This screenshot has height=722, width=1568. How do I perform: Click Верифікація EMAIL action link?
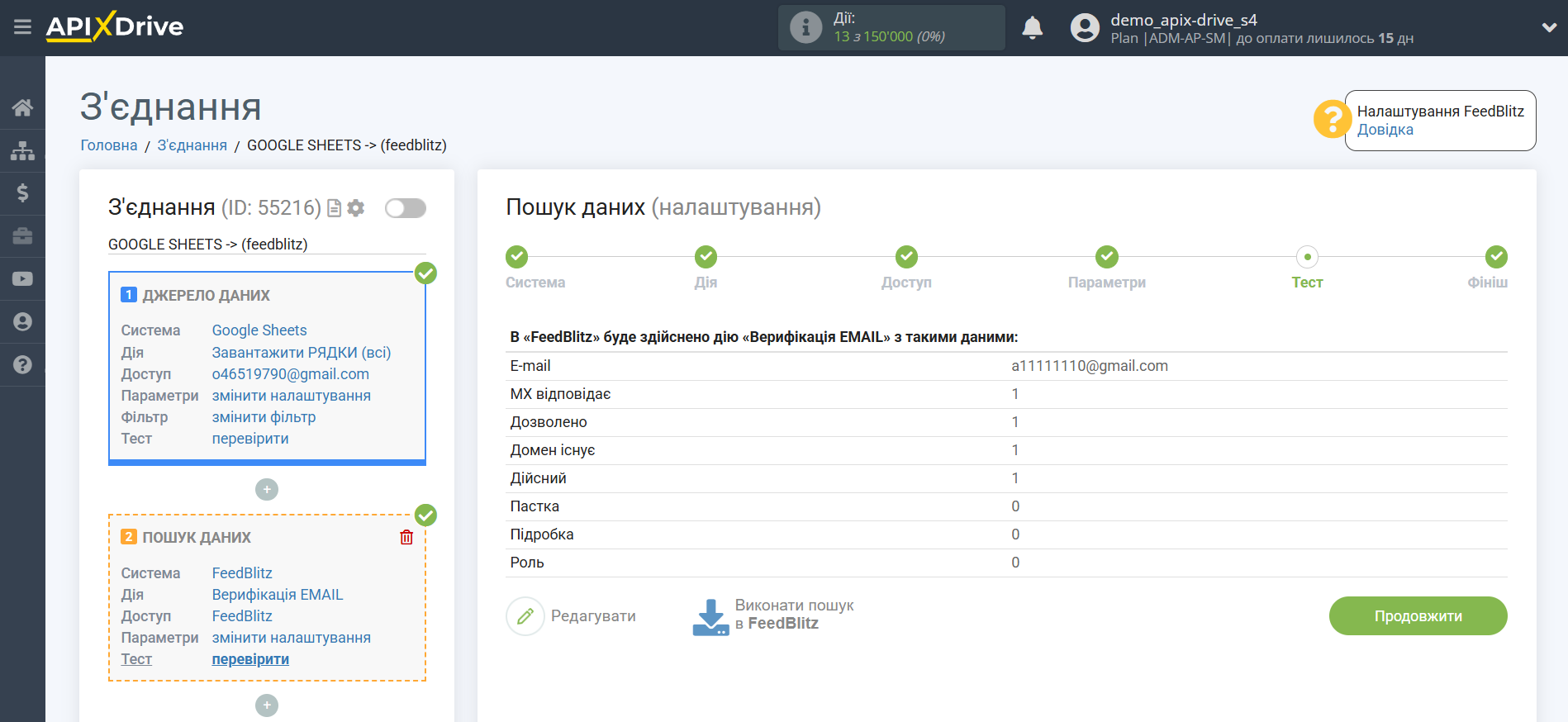pos(278,595)
